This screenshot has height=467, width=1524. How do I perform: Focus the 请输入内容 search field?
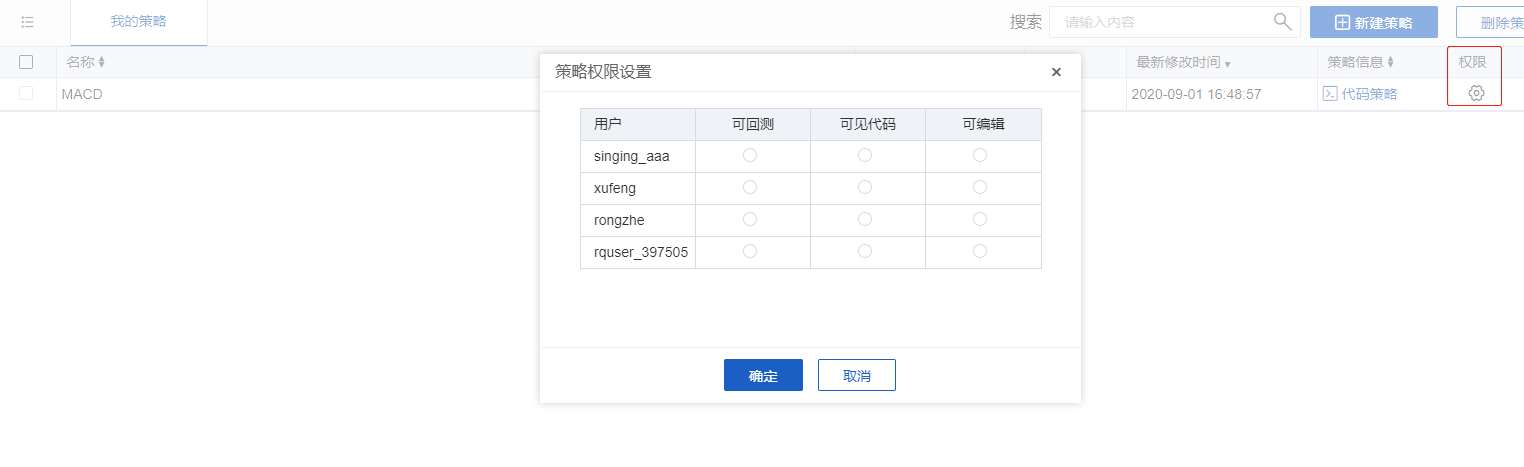pyautogui.click(x=1160, y=22)
